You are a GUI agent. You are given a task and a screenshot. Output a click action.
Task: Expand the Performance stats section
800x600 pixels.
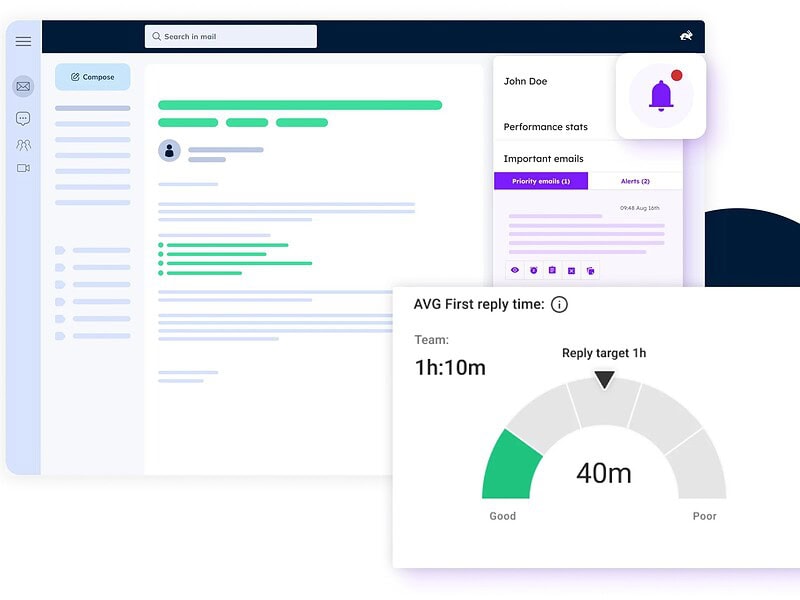(545, 127)
